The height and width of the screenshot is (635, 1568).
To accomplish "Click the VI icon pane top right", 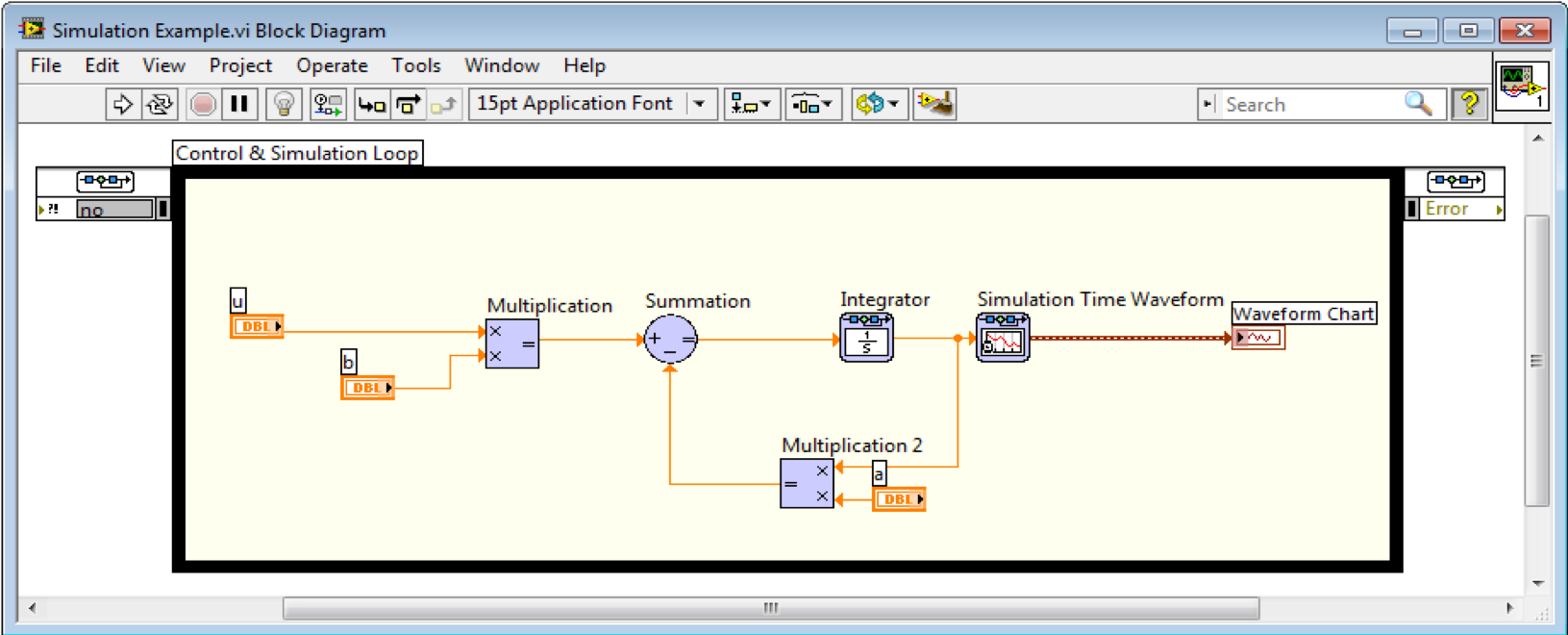I will point(1522,86).
